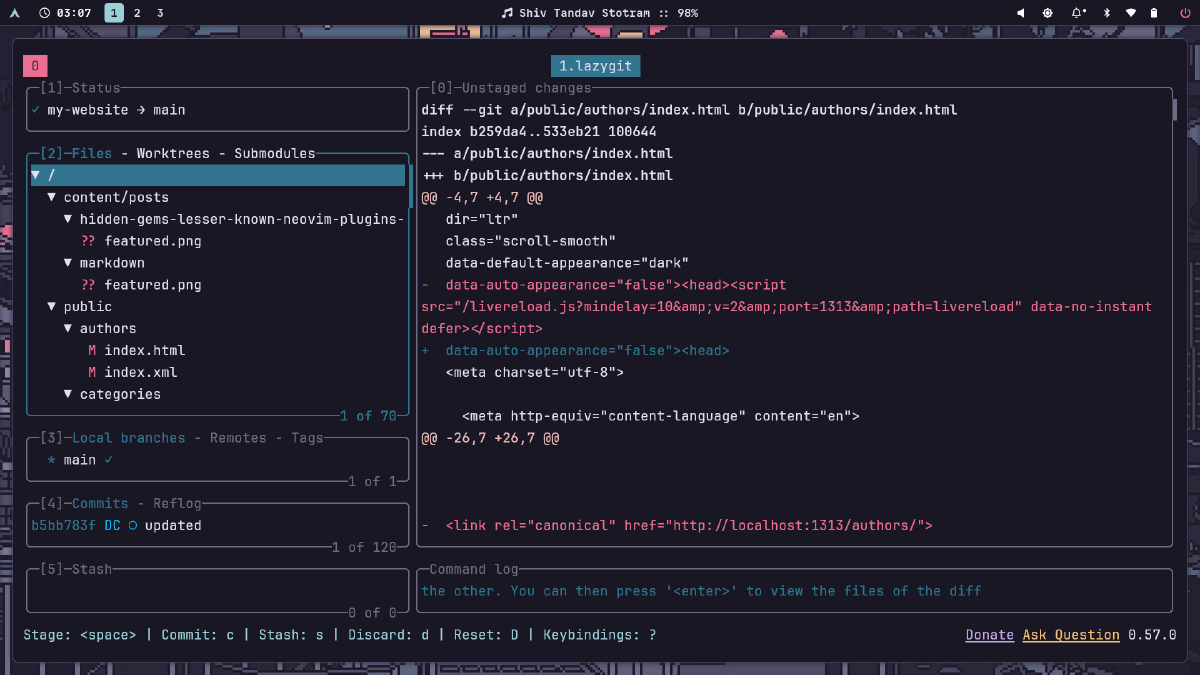
Task: Collapse the authors folder
Action: (x=107, y=328)
